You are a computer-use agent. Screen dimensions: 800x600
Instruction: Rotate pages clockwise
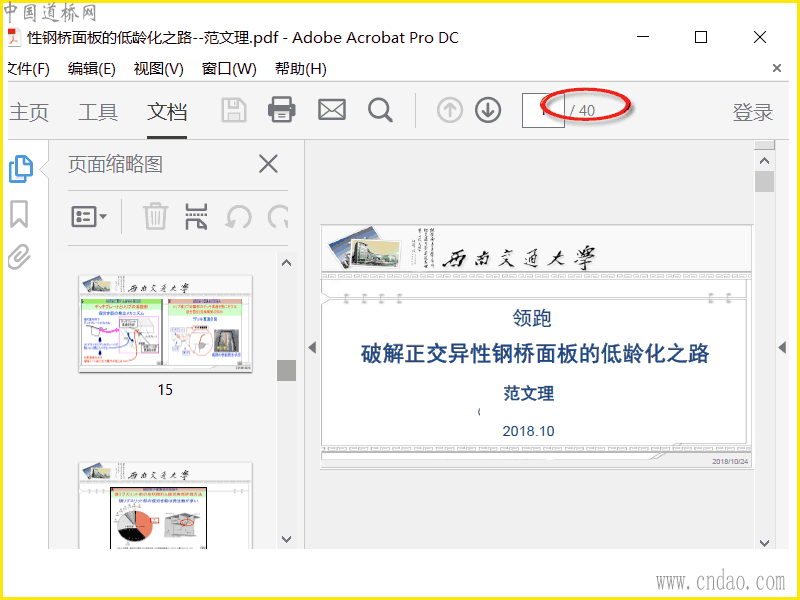point(278,217)
